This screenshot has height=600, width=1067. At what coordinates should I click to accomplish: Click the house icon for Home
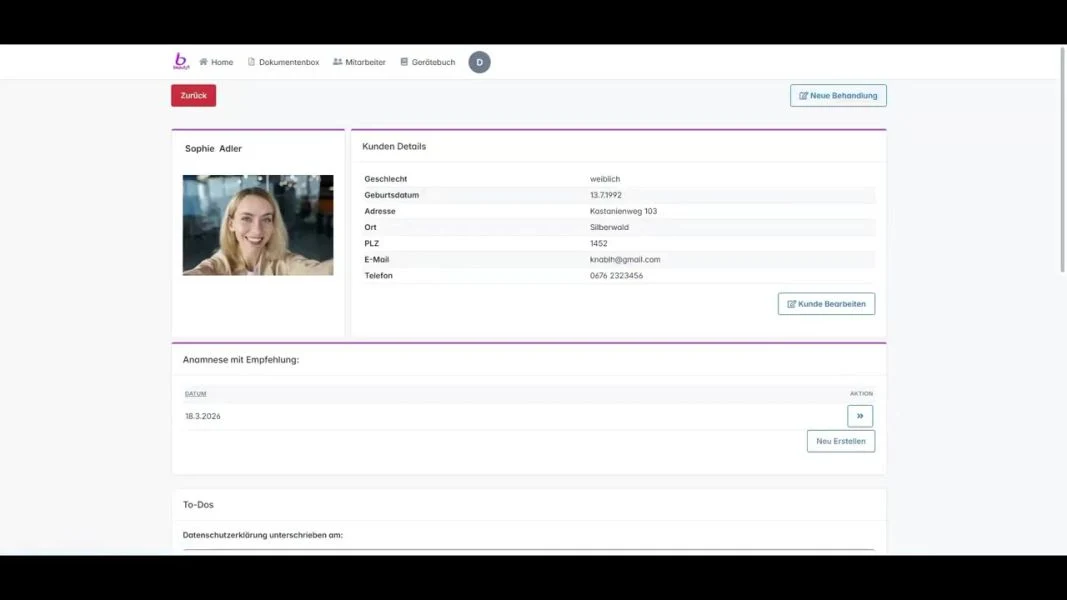204,62
